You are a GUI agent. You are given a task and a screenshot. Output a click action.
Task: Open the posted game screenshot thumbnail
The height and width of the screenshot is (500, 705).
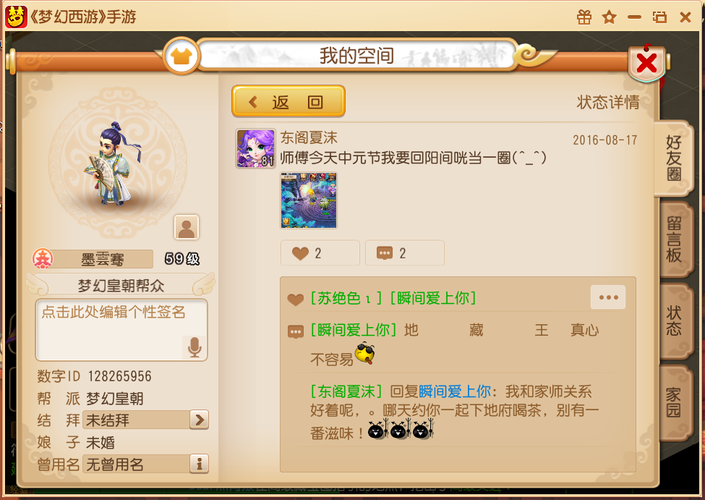coord(308,201)
